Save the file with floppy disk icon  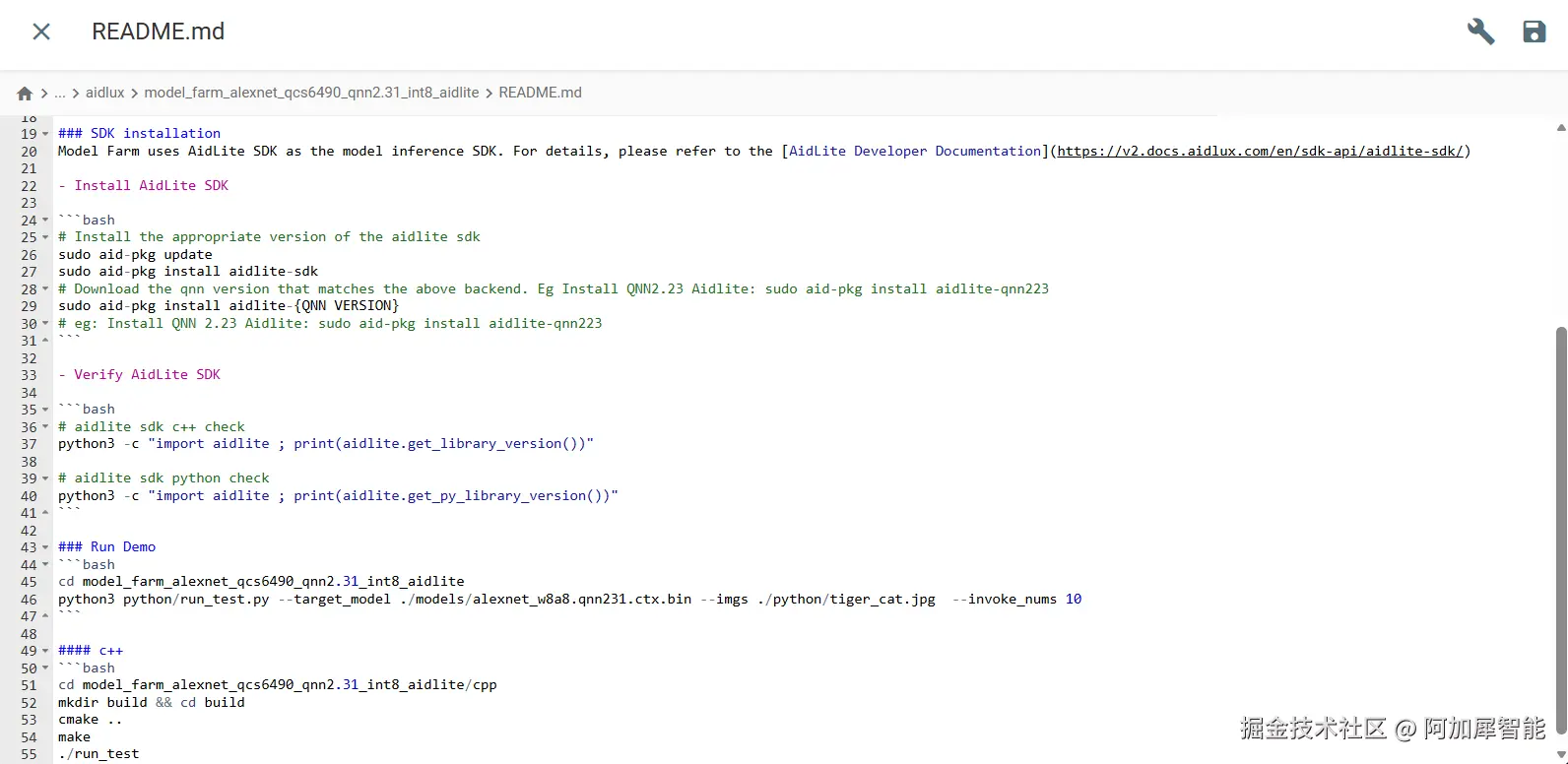[1535, 32]
